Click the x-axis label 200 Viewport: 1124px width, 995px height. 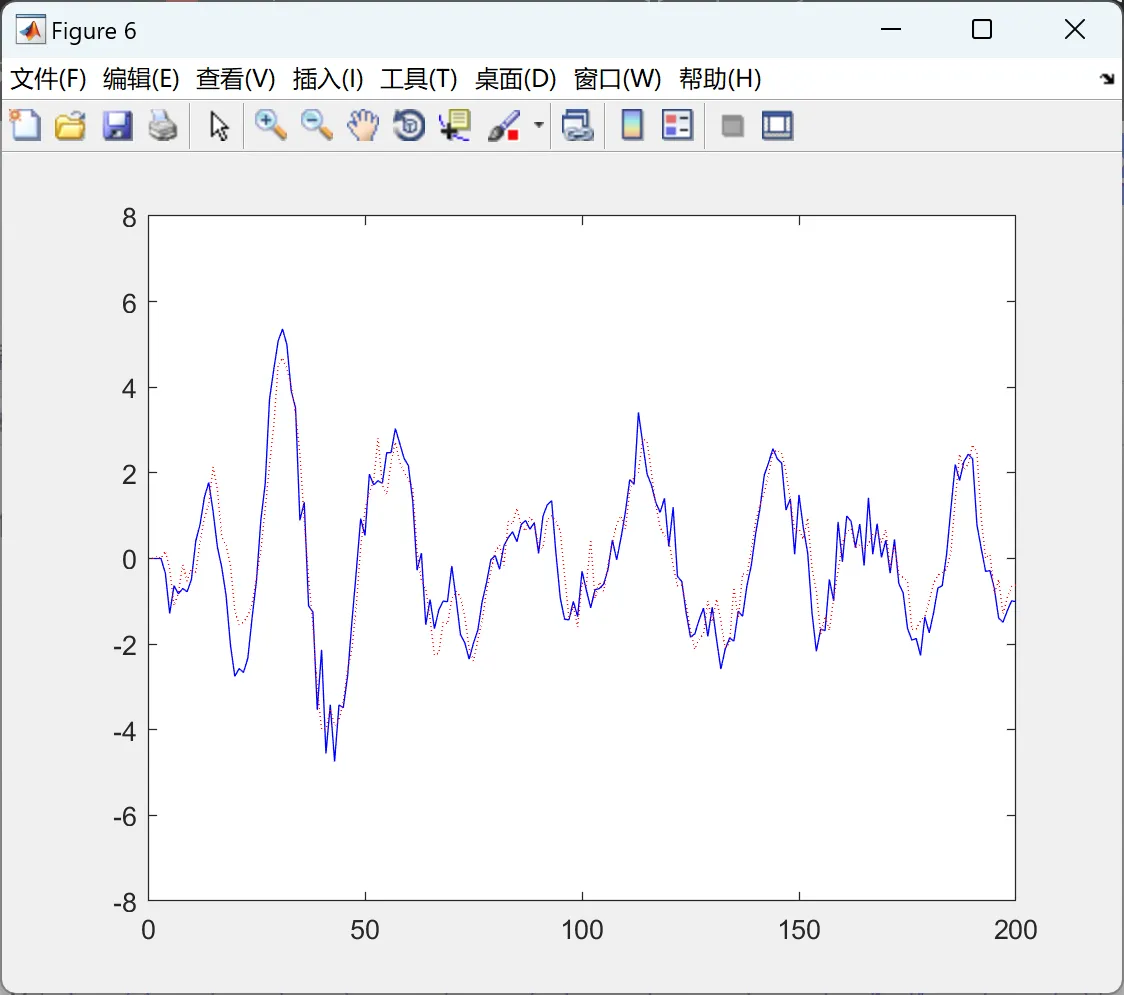(x=1016, y=930)
